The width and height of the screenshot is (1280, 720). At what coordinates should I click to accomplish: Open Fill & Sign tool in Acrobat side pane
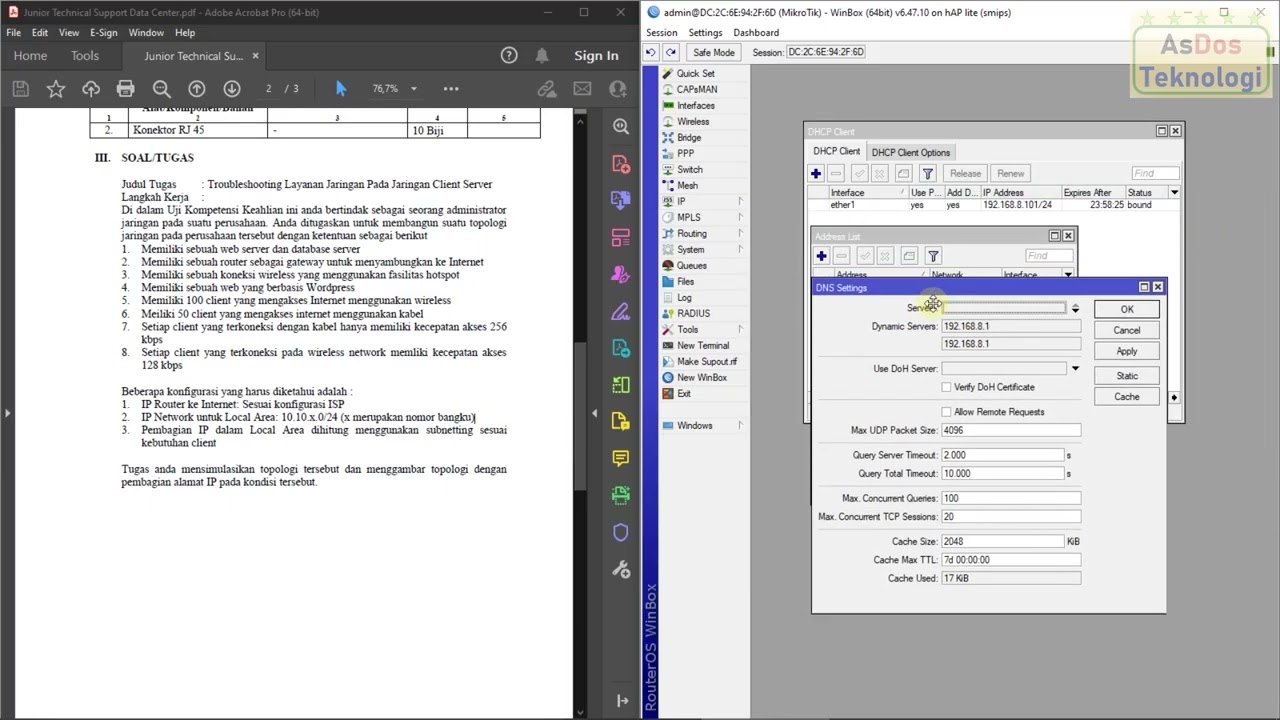click(621, 312)
